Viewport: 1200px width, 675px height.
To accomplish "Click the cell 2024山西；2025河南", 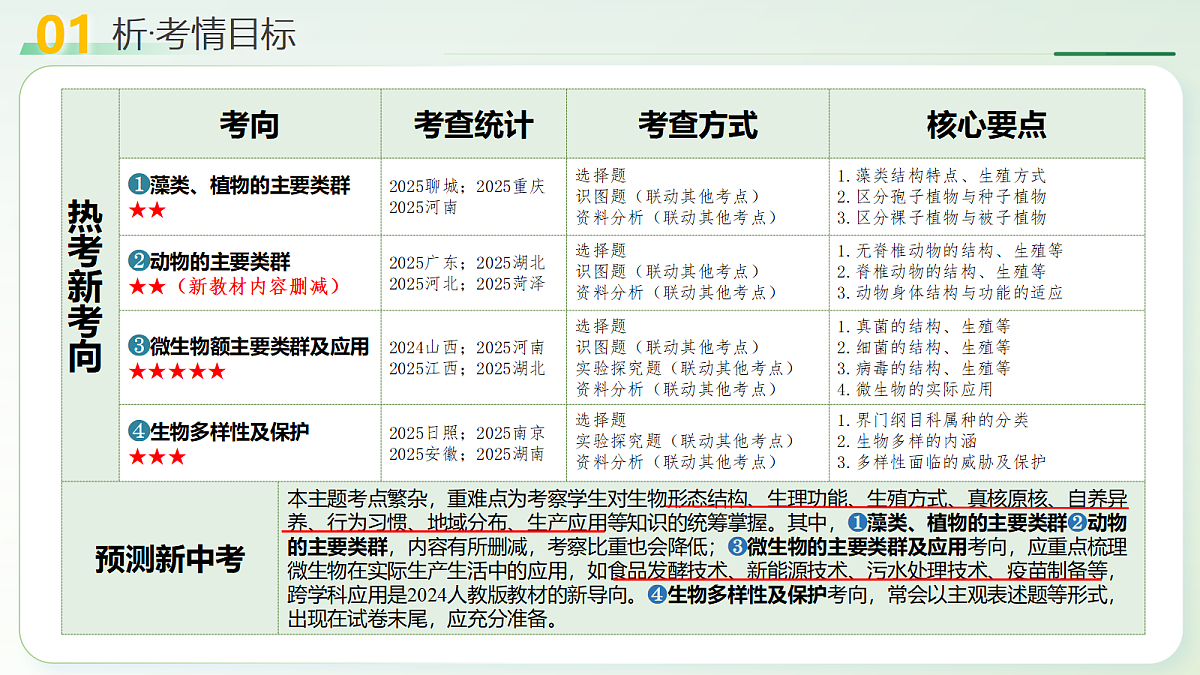I will [467, 347].
